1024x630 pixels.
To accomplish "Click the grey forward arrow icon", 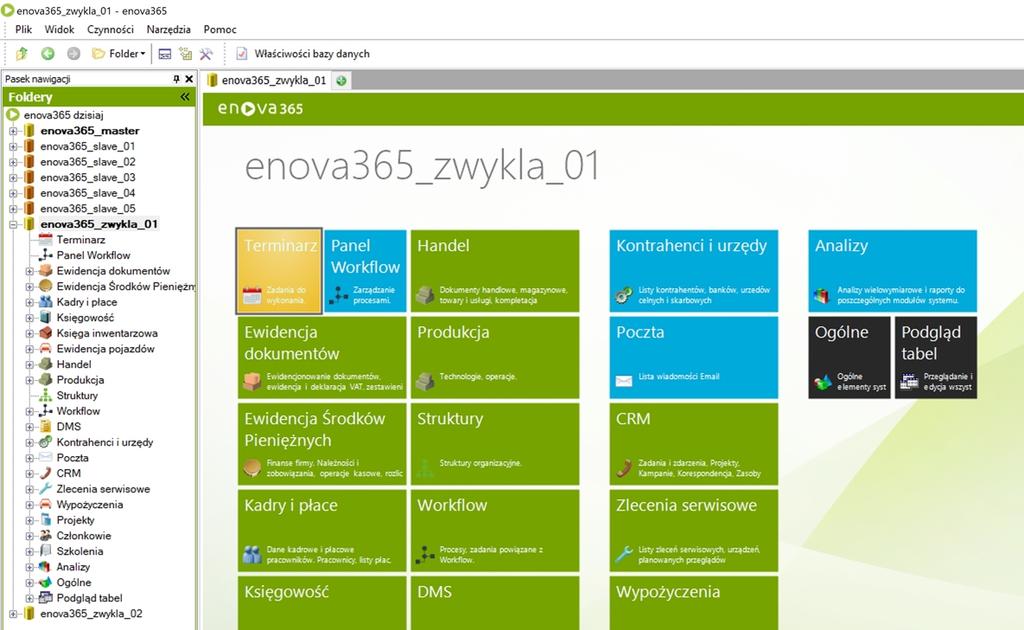I will click(x=73, y=54).
